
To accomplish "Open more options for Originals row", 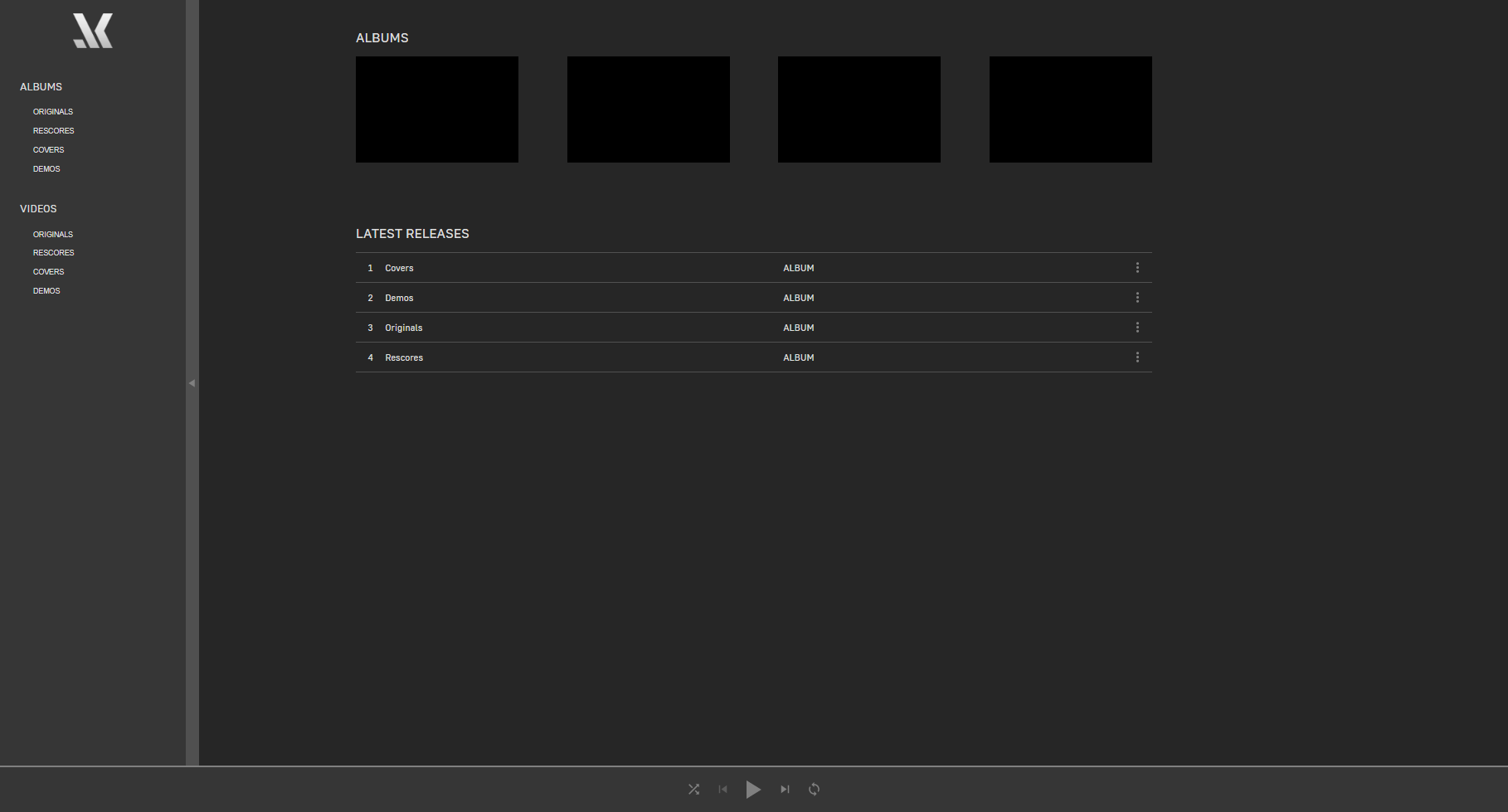I will pos(1137,328).
